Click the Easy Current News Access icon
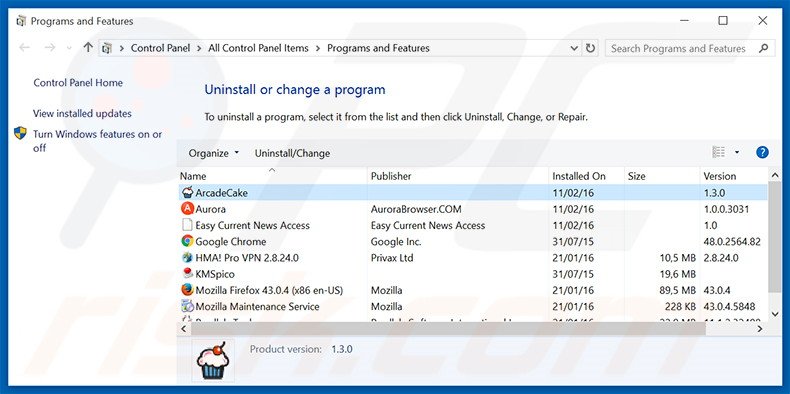This screenshot has width=790, height=394. (187, 225)
